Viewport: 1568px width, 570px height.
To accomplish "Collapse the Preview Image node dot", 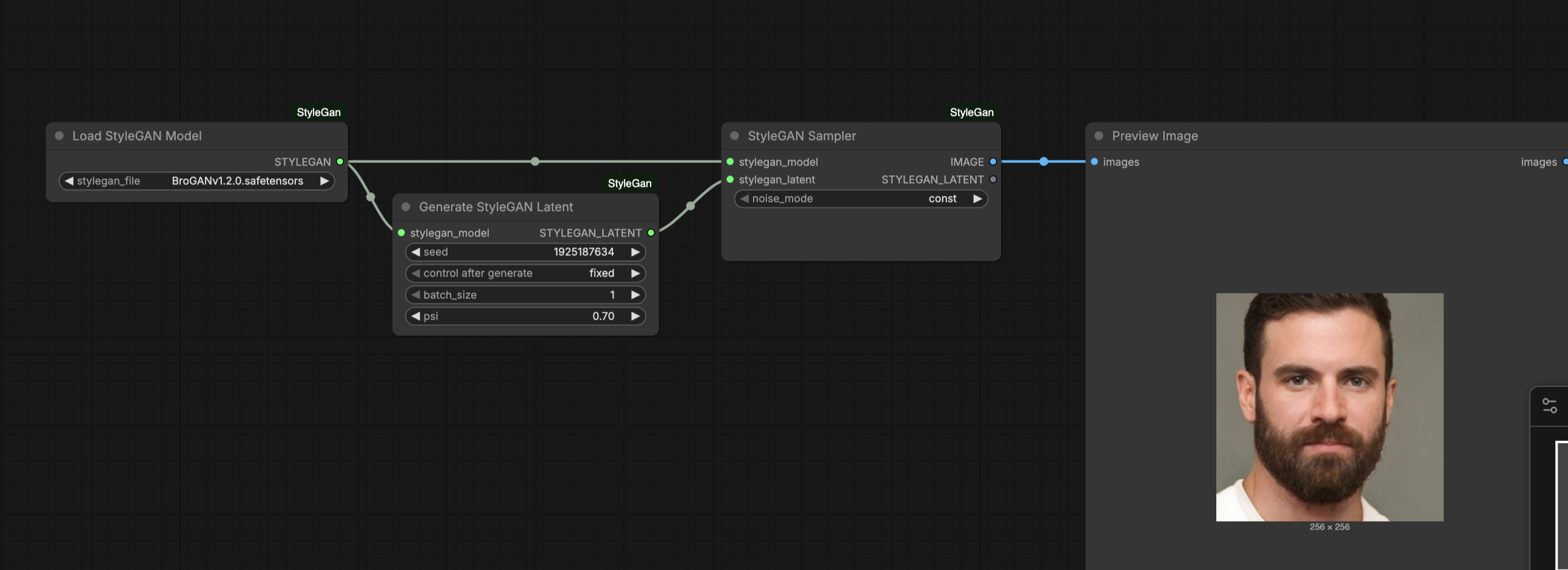I will coord(1099,136).
